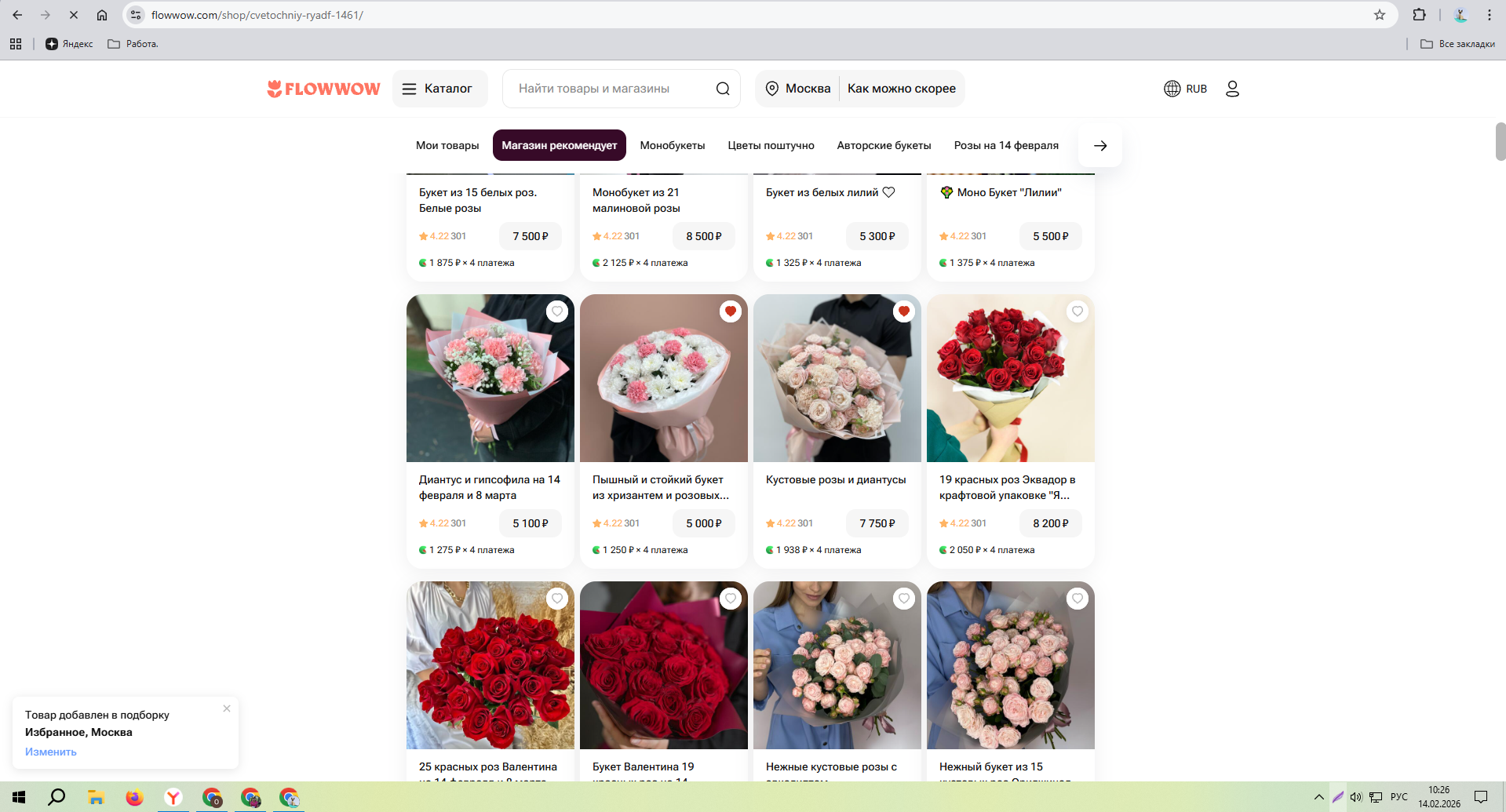Open 'Пышный и стойкий букет' photo
This screenshot has height=812, width=1506.
point(664,378)
